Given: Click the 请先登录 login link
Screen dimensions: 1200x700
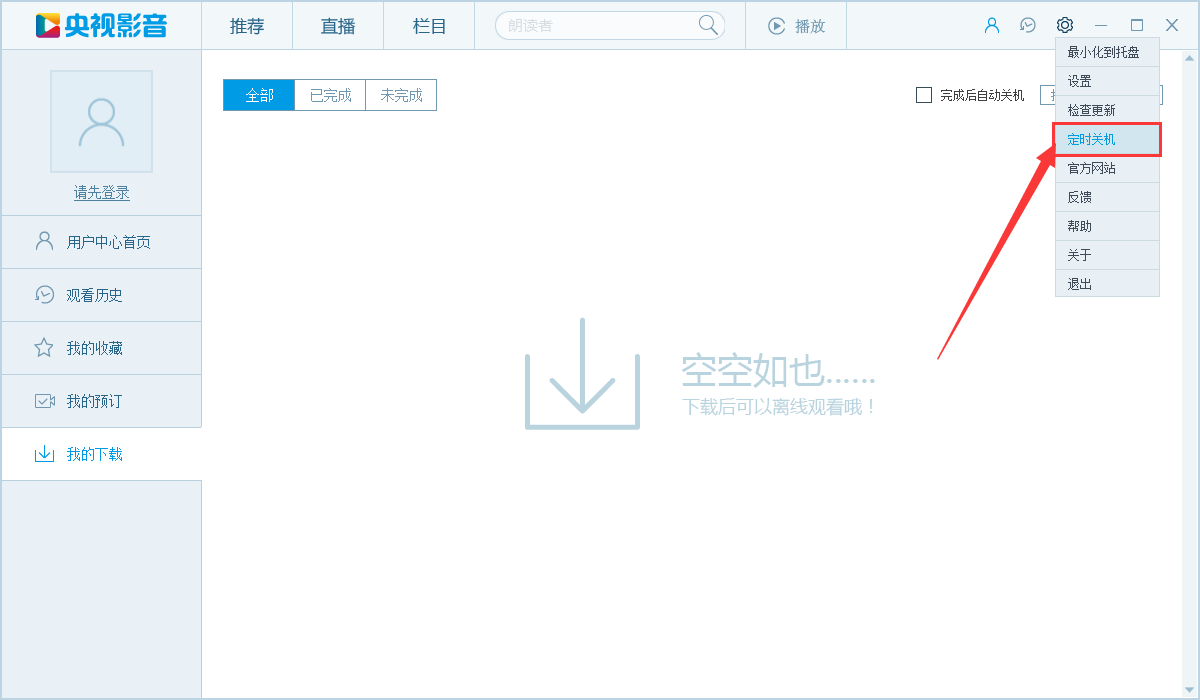Looking at the screenshot, I should pos(100,192).
